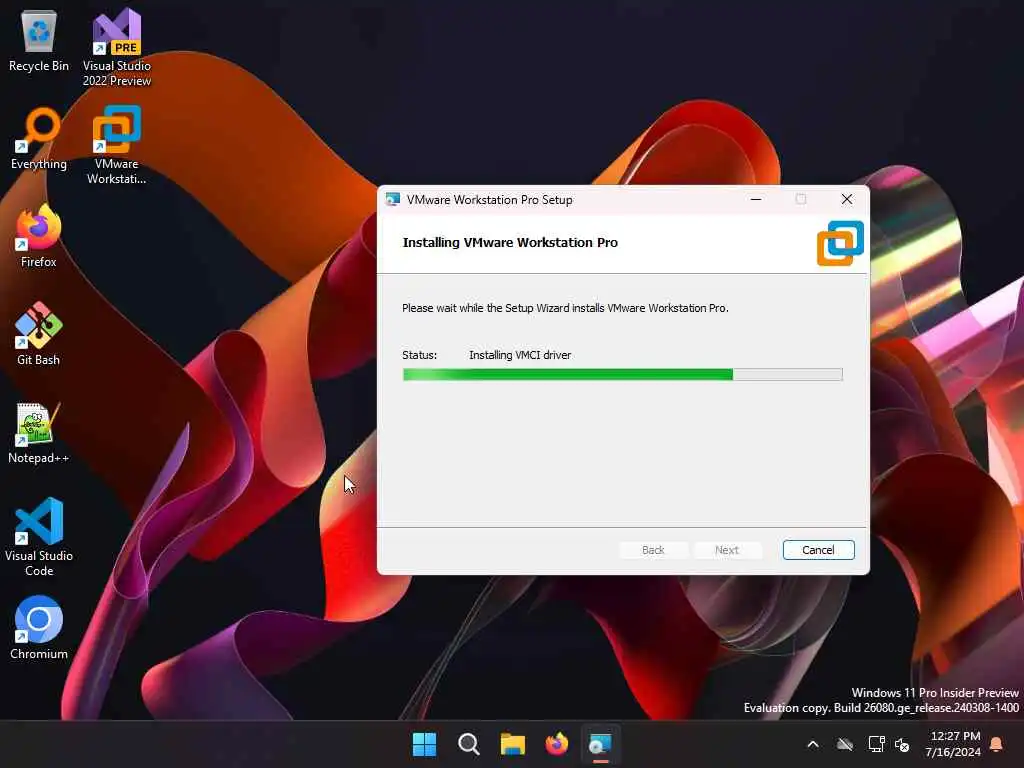Open the clock showing 12:27 PM

(x=953, y=744)
